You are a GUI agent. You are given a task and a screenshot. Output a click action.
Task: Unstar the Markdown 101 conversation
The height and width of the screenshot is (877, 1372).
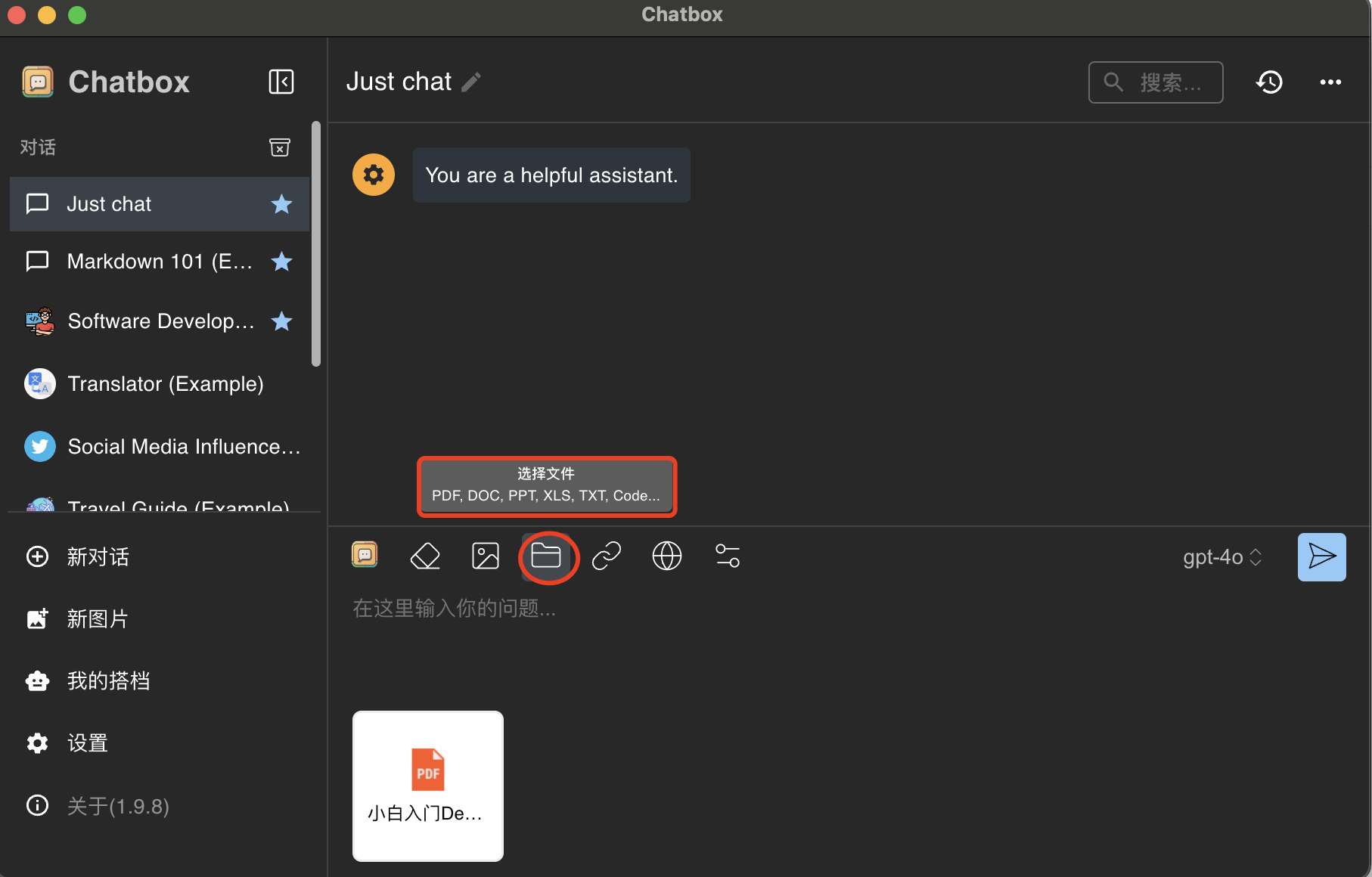281,262
